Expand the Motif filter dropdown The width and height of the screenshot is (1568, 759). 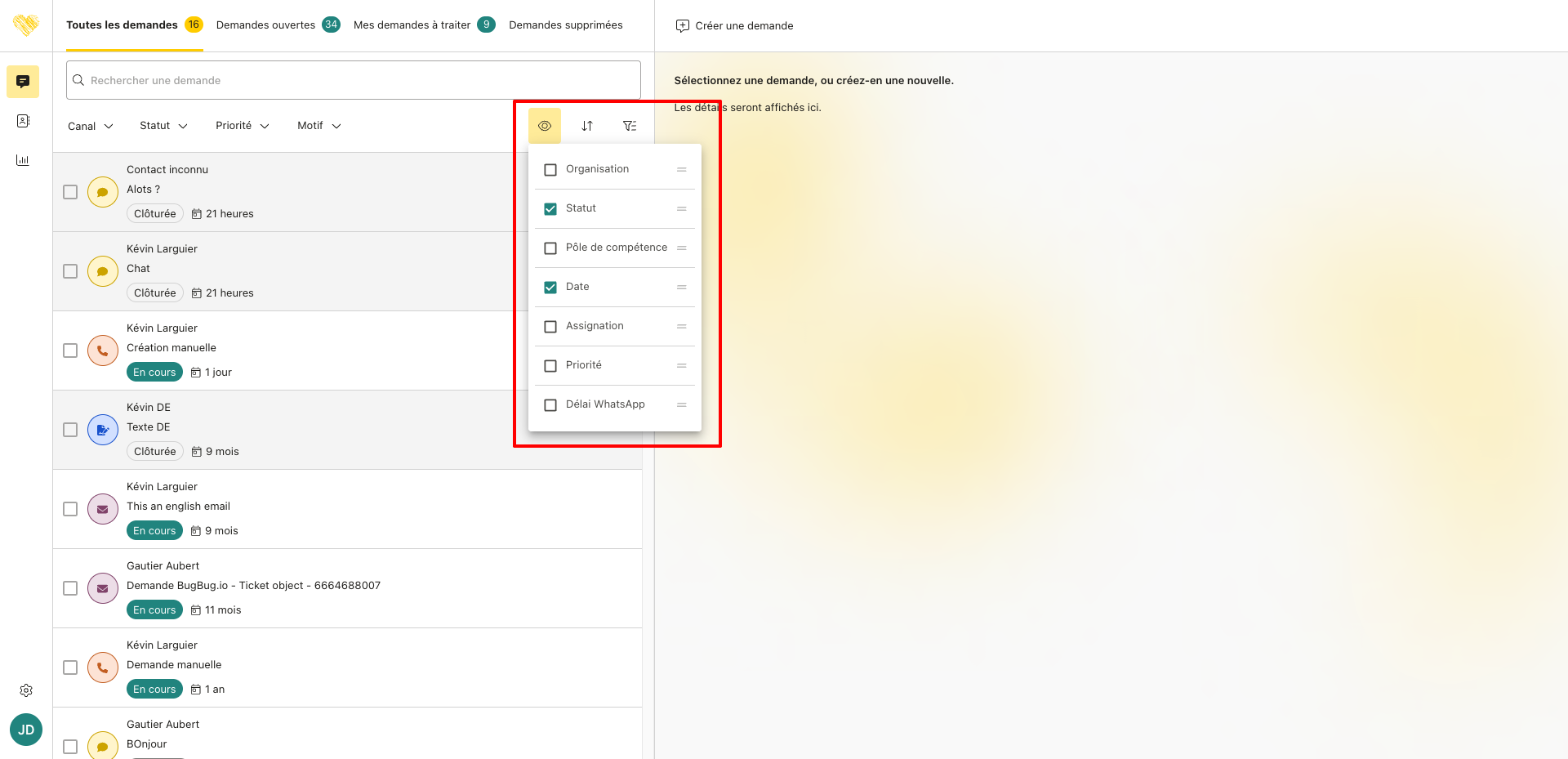coord(318,126)
